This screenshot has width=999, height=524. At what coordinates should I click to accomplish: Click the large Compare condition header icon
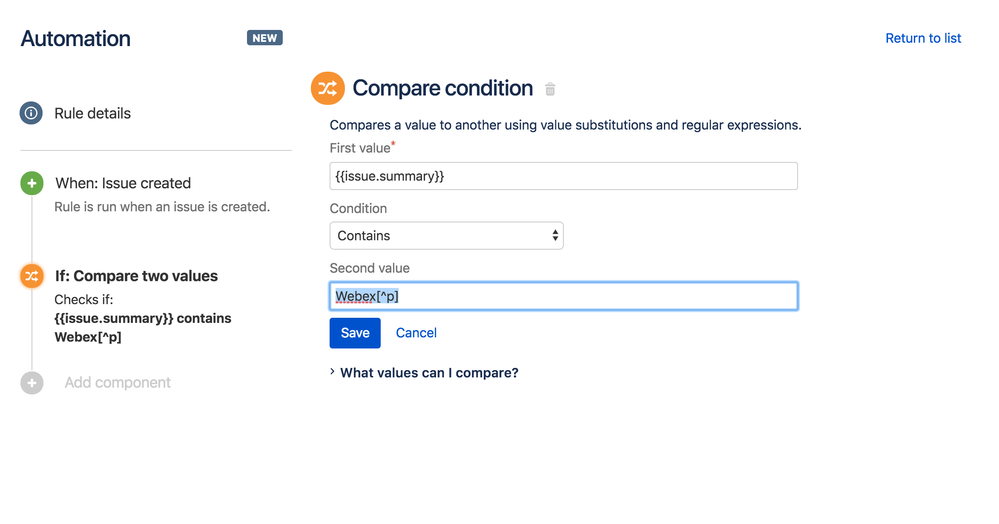click(x=327, y=88)
